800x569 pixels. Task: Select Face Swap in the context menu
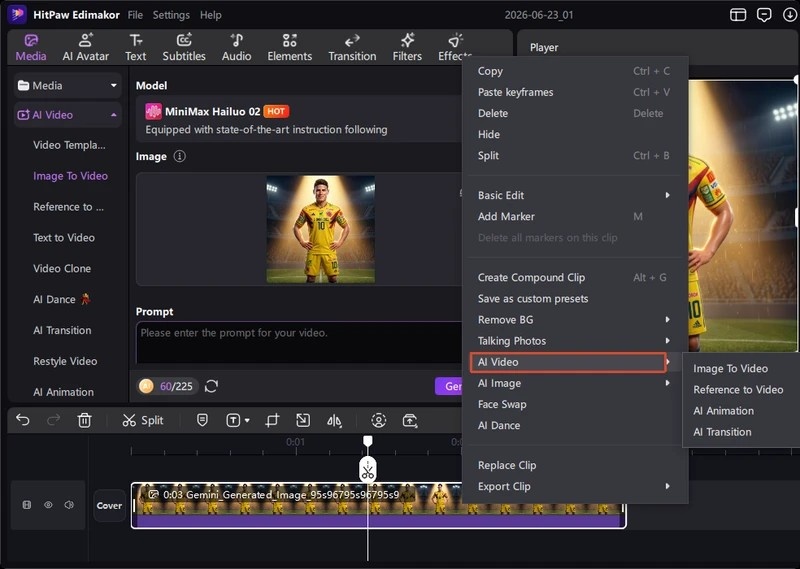click(x=574, y=404)
